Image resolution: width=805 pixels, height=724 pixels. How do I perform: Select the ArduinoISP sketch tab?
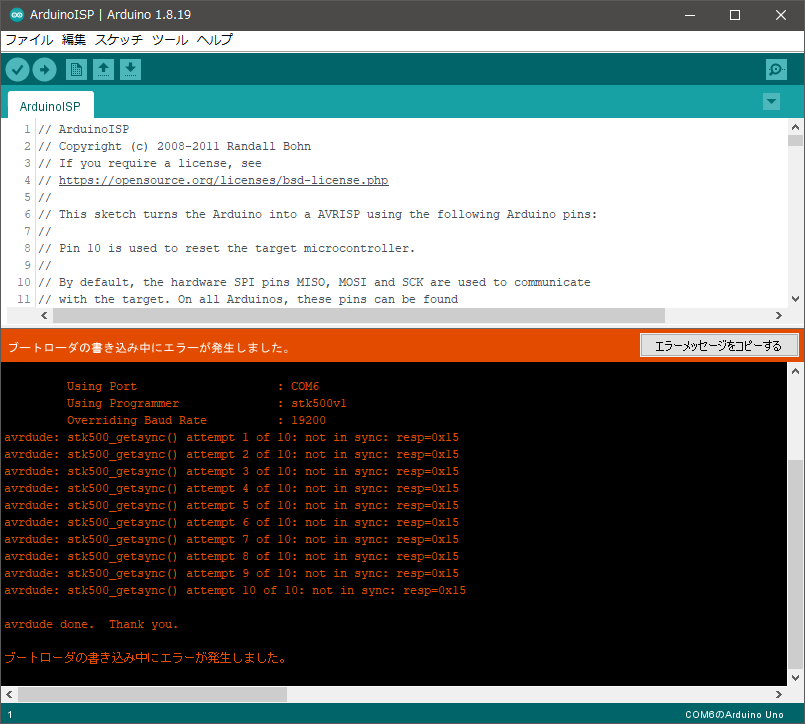pos(50,106)
